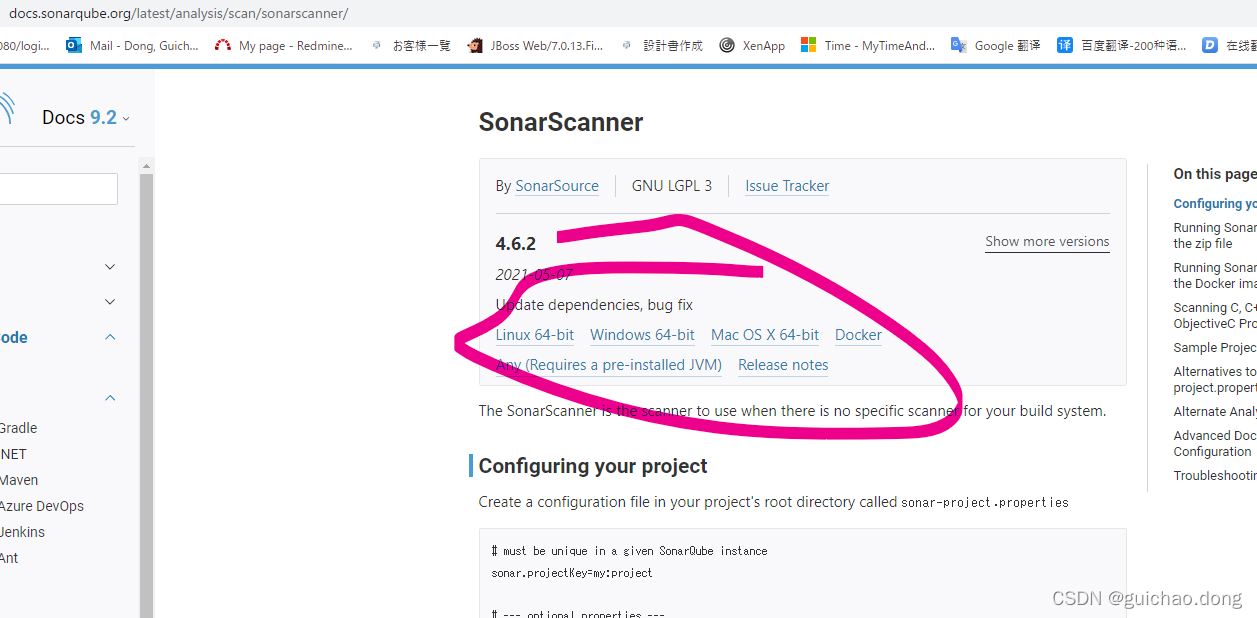Expand the first collapsed sidebar section chevron

pyautogui.click(x=110, y=267)
